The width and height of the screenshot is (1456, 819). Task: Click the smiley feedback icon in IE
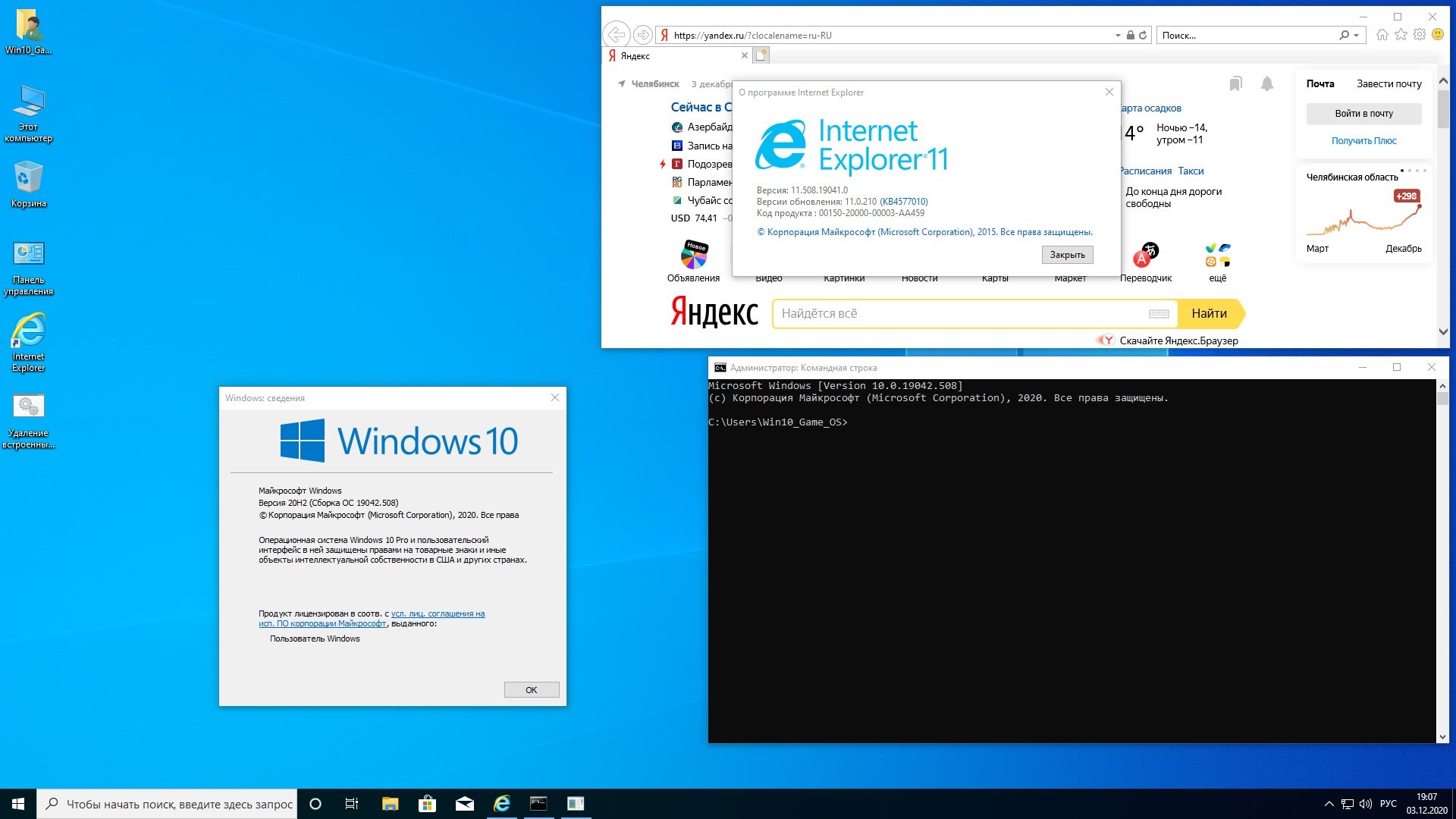1437,35
